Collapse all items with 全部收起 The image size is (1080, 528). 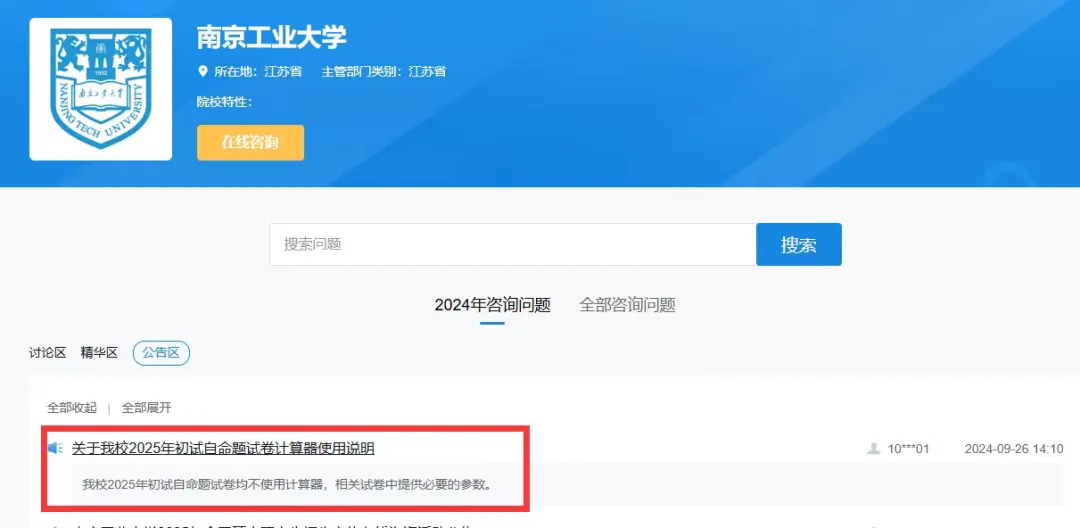click(72, 408)
